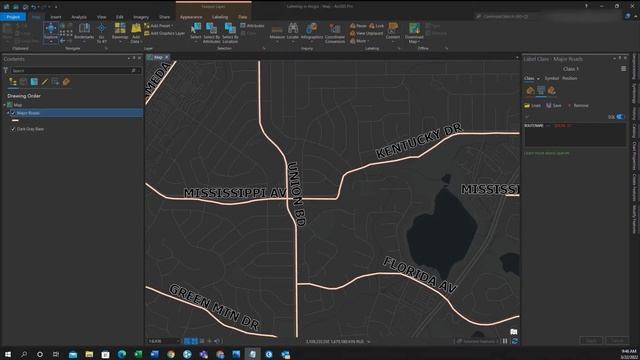Image resolution: width=640 pixels, height=360 pixels.
Task: Open the coordinates display dropdown
Action: click(369, 341)
